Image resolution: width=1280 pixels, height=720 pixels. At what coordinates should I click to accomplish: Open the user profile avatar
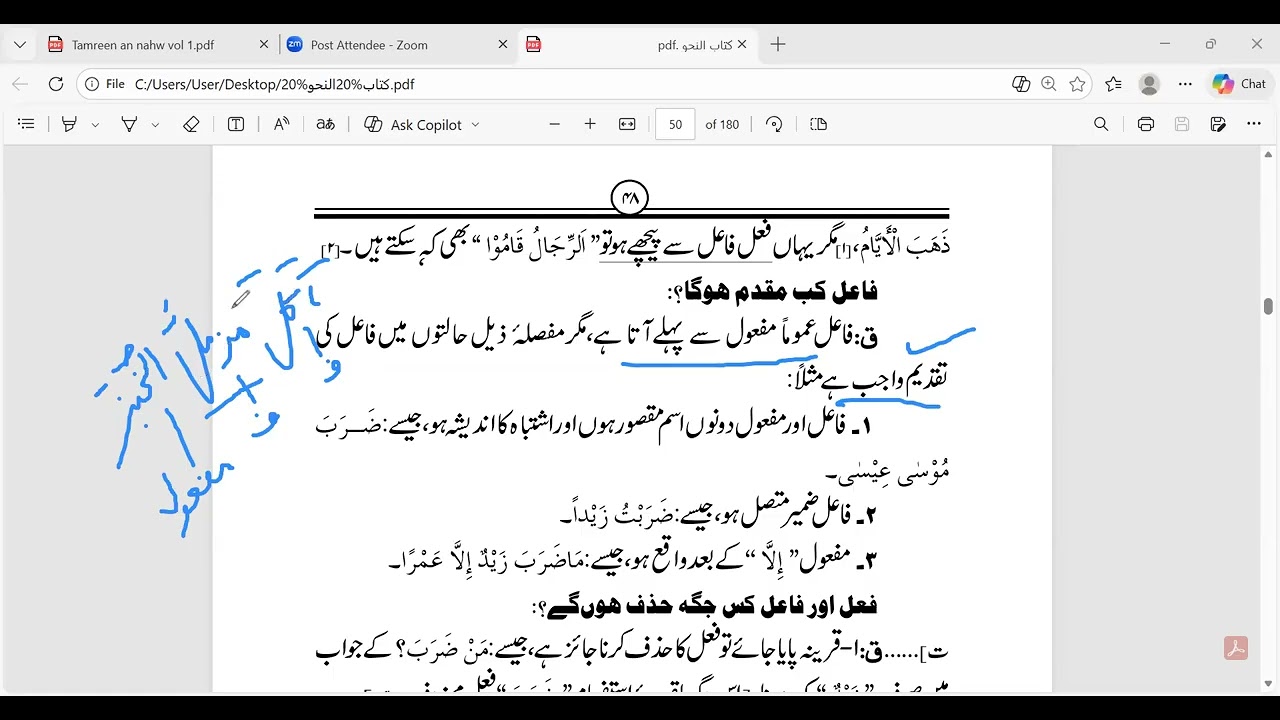pos(1149,84)
